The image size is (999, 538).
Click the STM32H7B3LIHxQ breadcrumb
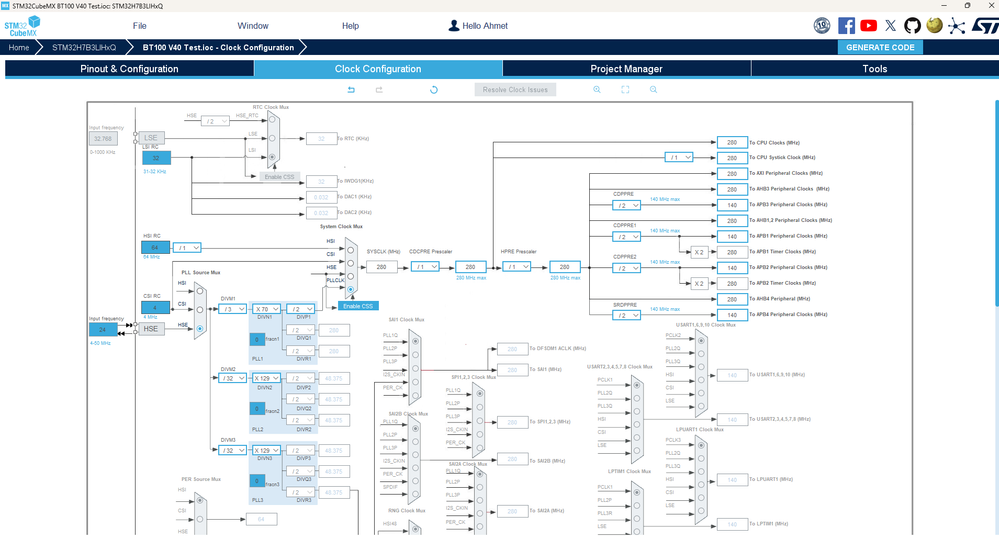[84, 47]
